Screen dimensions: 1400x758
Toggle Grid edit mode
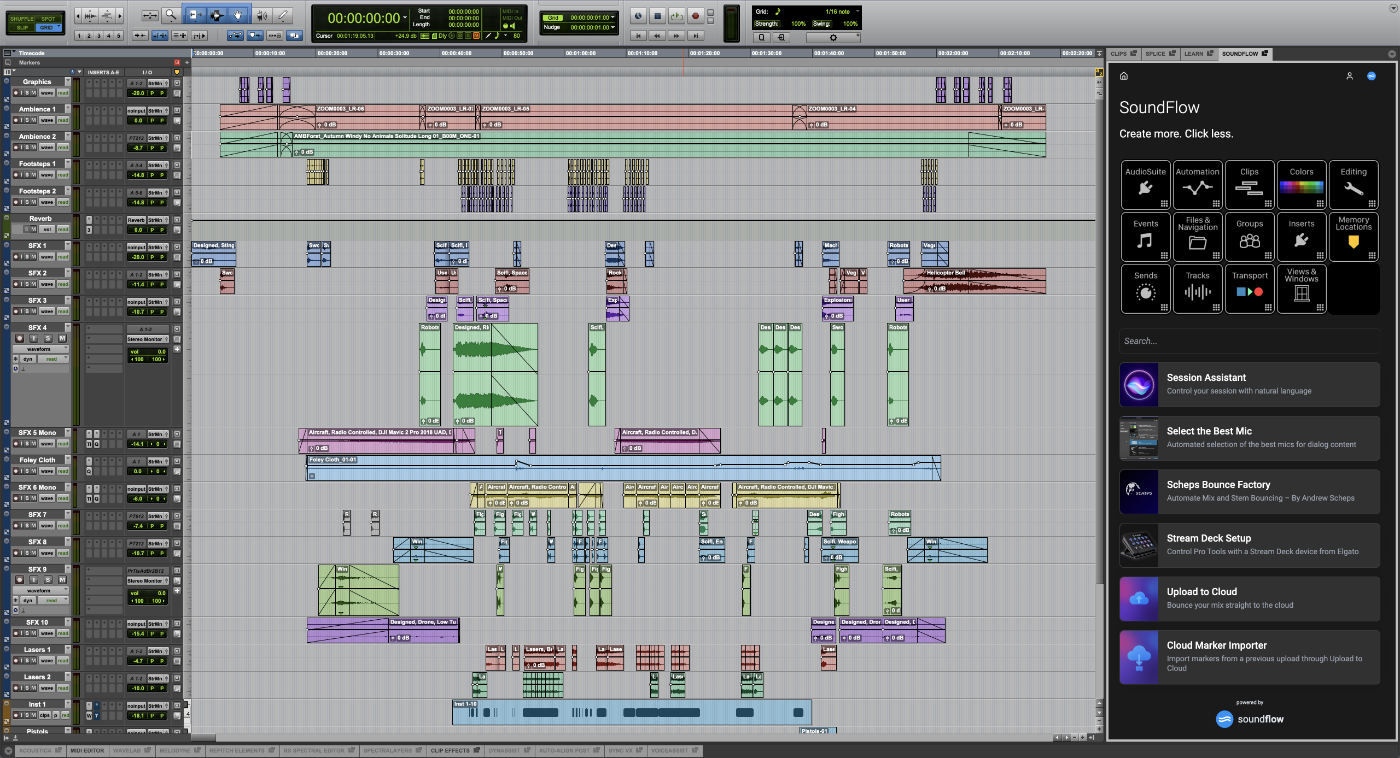pos(48,28)
